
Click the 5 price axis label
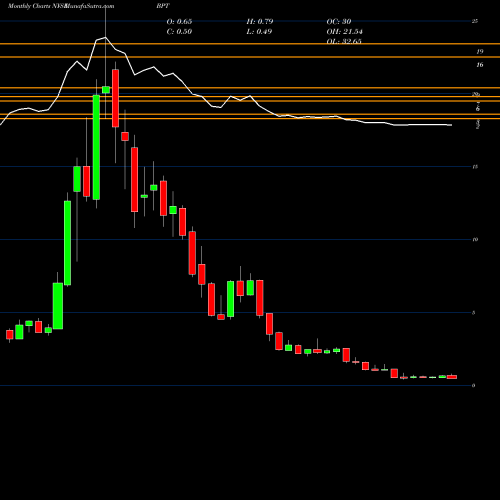pos(474,313)
